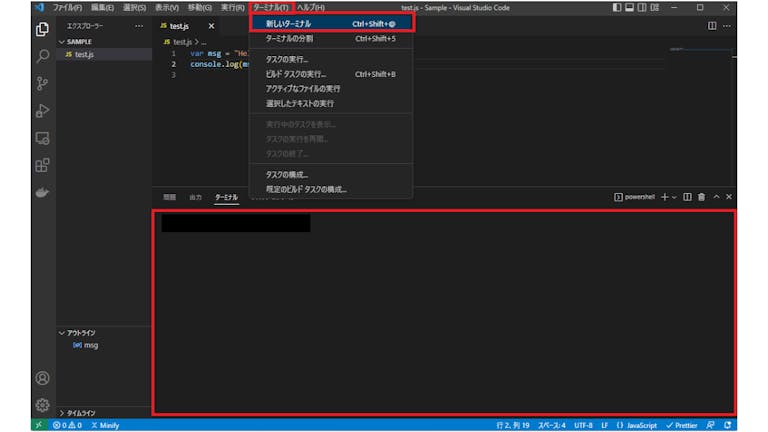Open the Extensions view icon

(x=43, y=165)
